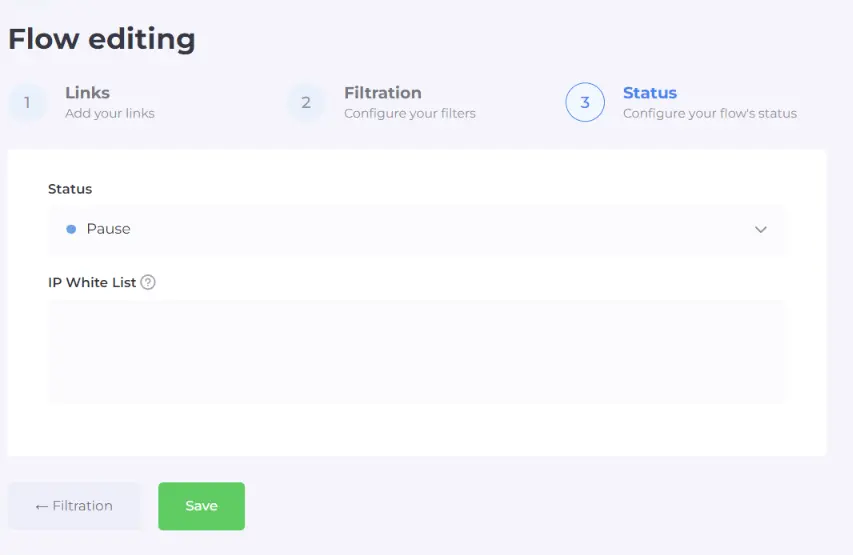
Task: Focus the IP White List text area
Action: [416, 352]
